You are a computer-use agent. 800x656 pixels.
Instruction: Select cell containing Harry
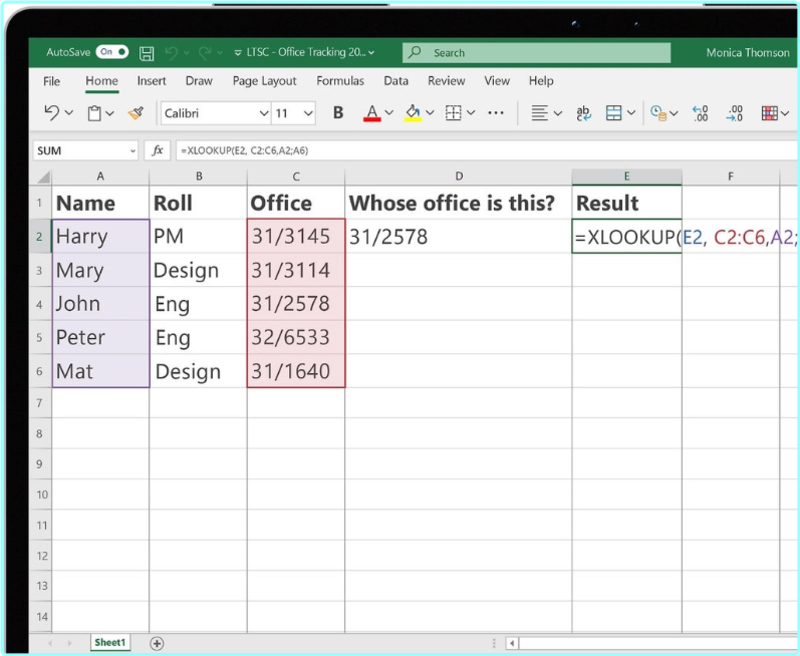click(x=101, y=236)
